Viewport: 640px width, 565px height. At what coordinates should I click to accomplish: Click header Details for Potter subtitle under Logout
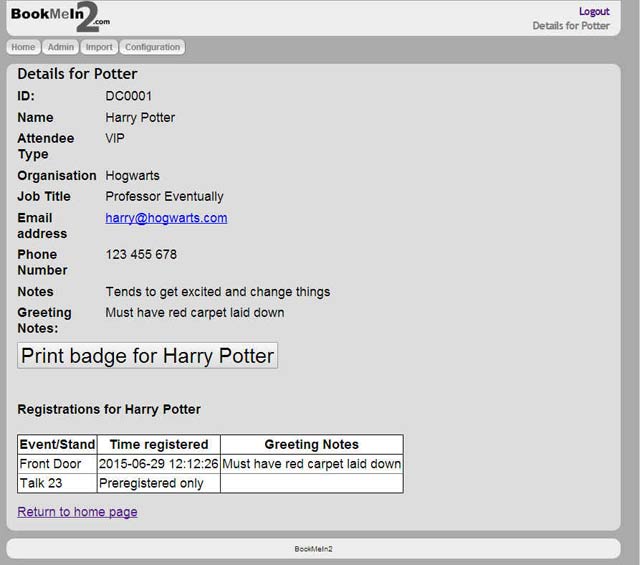[571, 26]
